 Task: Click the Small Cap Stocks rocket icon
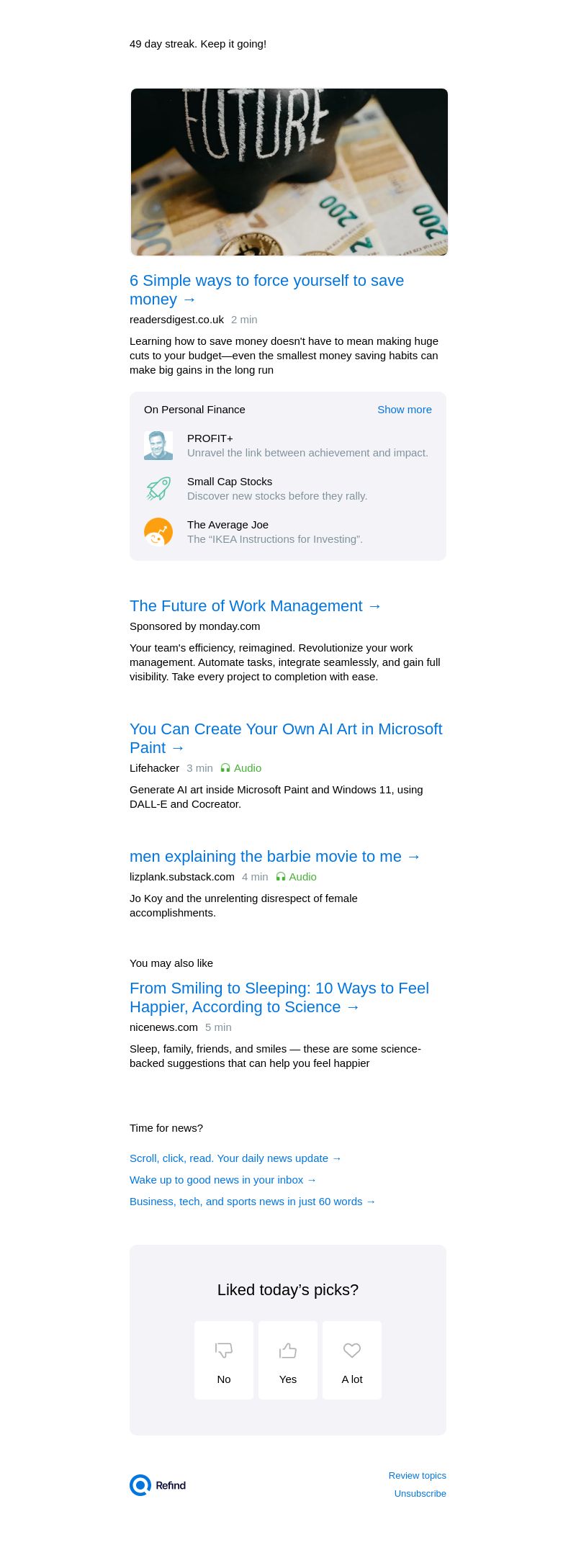point(158,489)
